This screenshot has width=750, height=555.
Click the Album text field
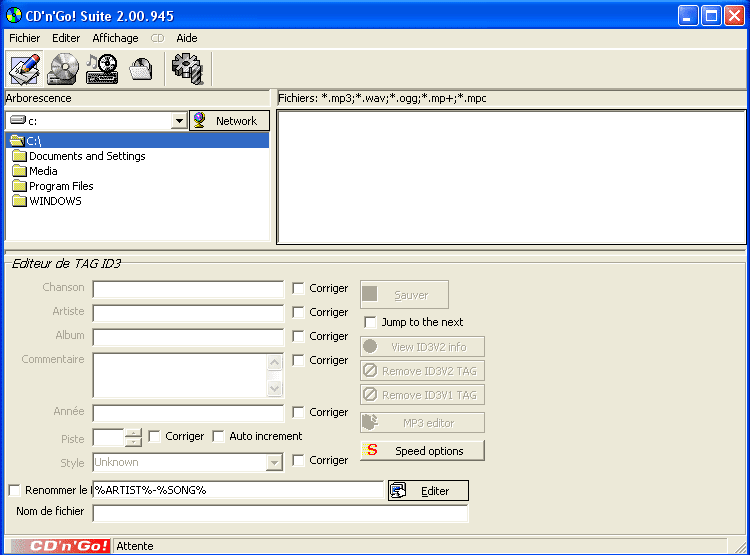tap(188, 337)
